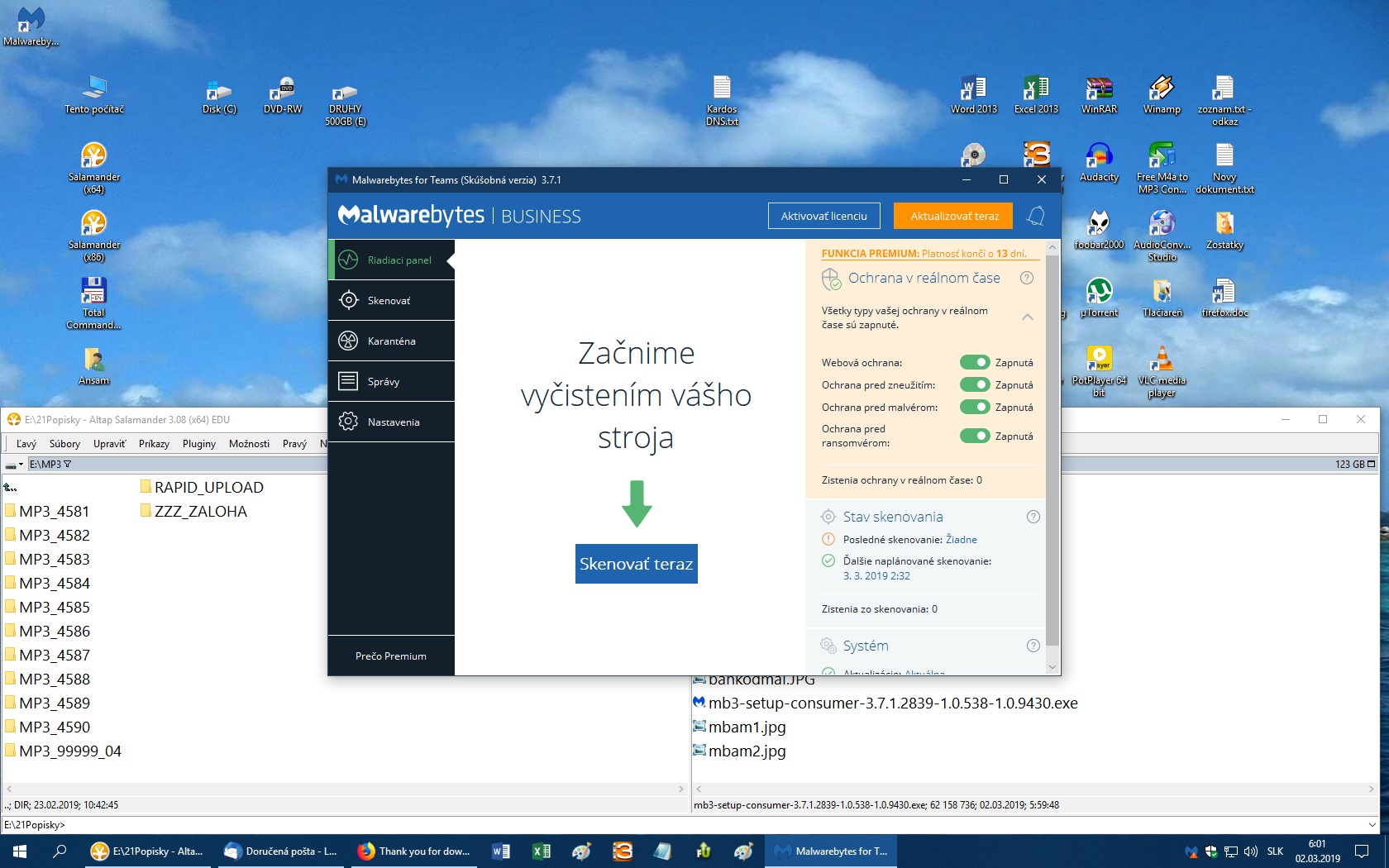Open Príkazy menu in Salamander
Screen dimensions: 1389x868
tap(154, 444)
